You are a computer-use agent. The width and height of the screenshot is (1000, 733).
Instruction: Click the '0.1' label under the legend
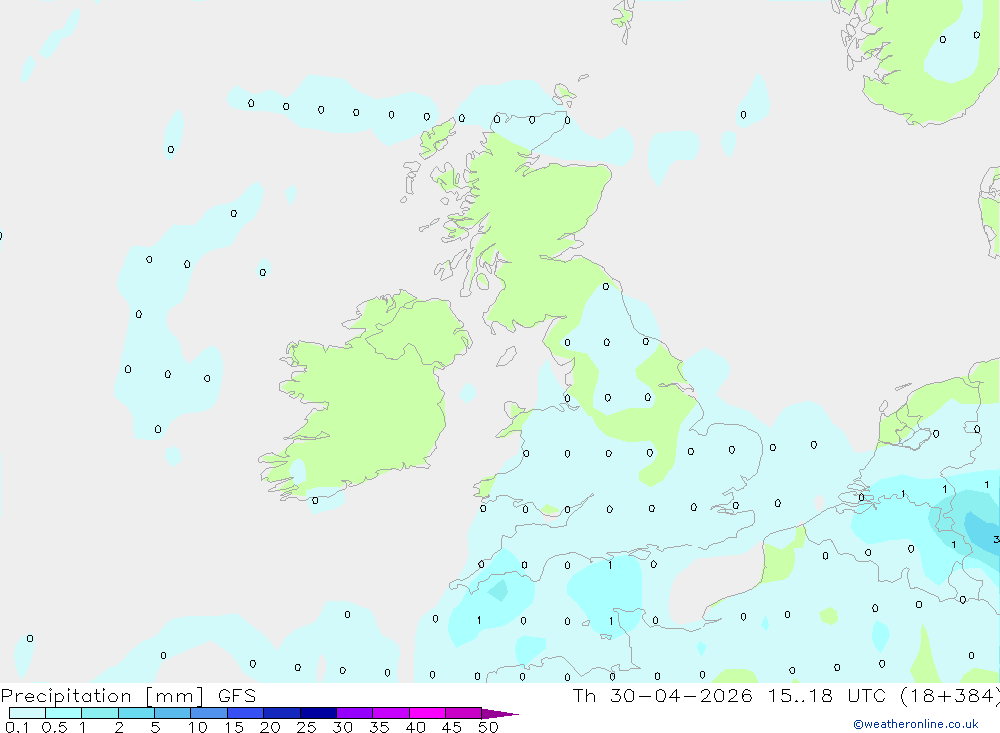coord(17,727)
